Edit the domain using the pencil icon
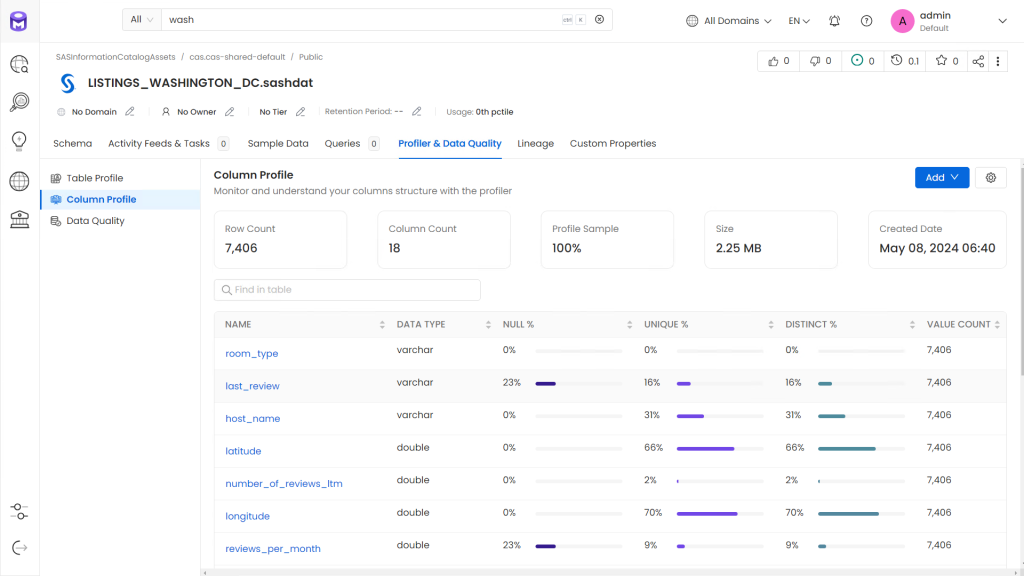The image size is (1024, 576). tap(130, 112)
